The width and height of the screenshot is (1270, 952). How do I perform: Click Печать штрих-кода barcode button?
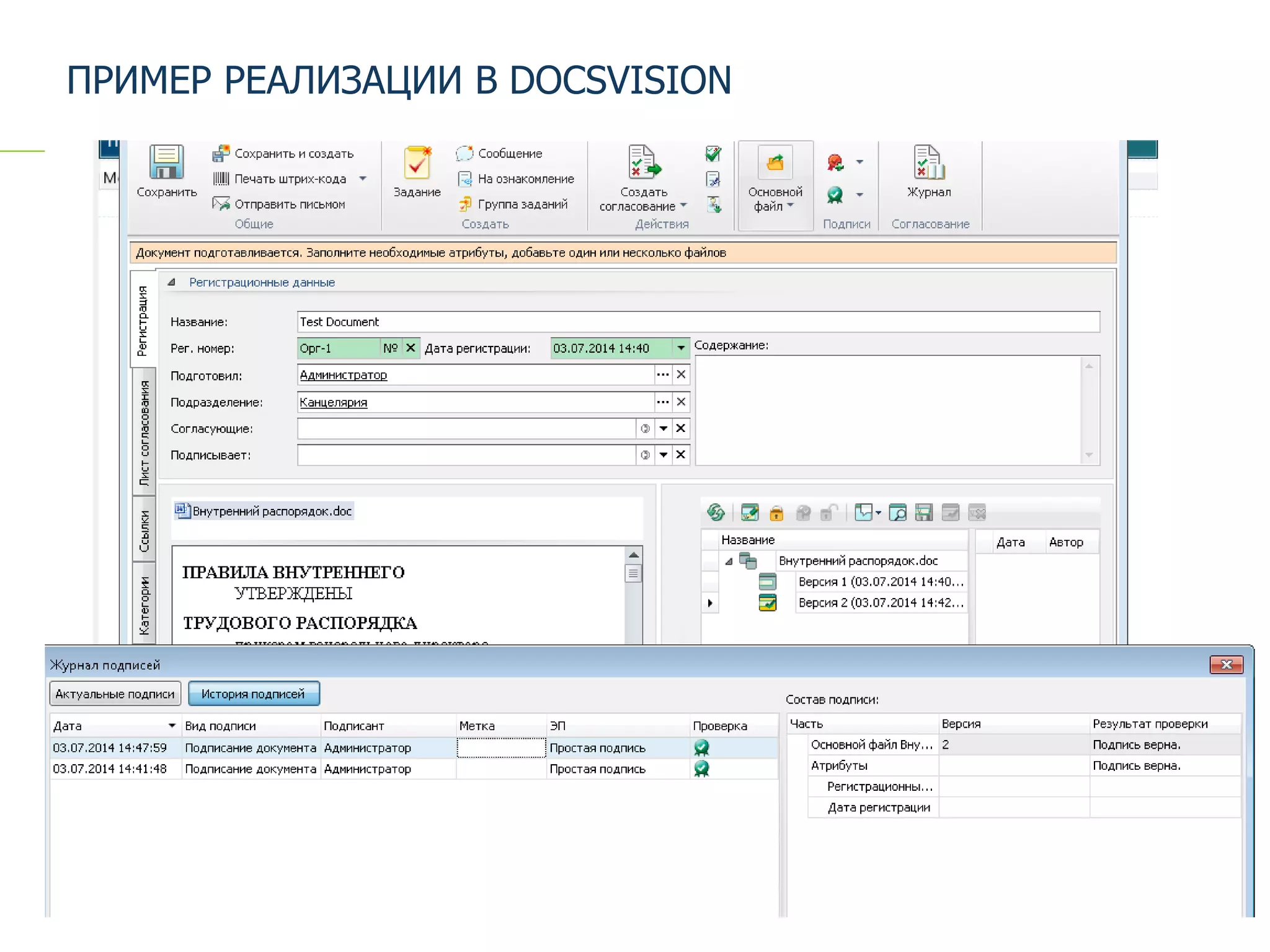280,178
